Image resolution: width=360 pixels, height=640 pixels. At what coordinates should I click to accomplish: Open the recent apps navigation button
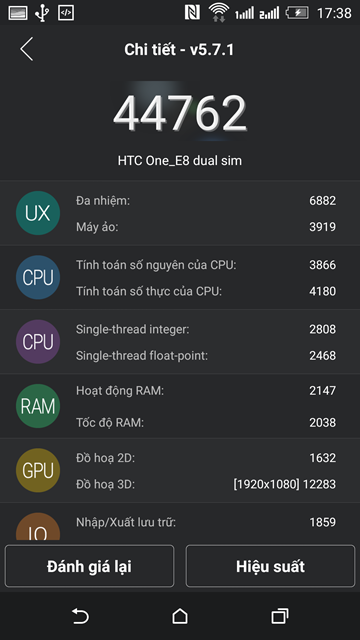click(280, 616)
